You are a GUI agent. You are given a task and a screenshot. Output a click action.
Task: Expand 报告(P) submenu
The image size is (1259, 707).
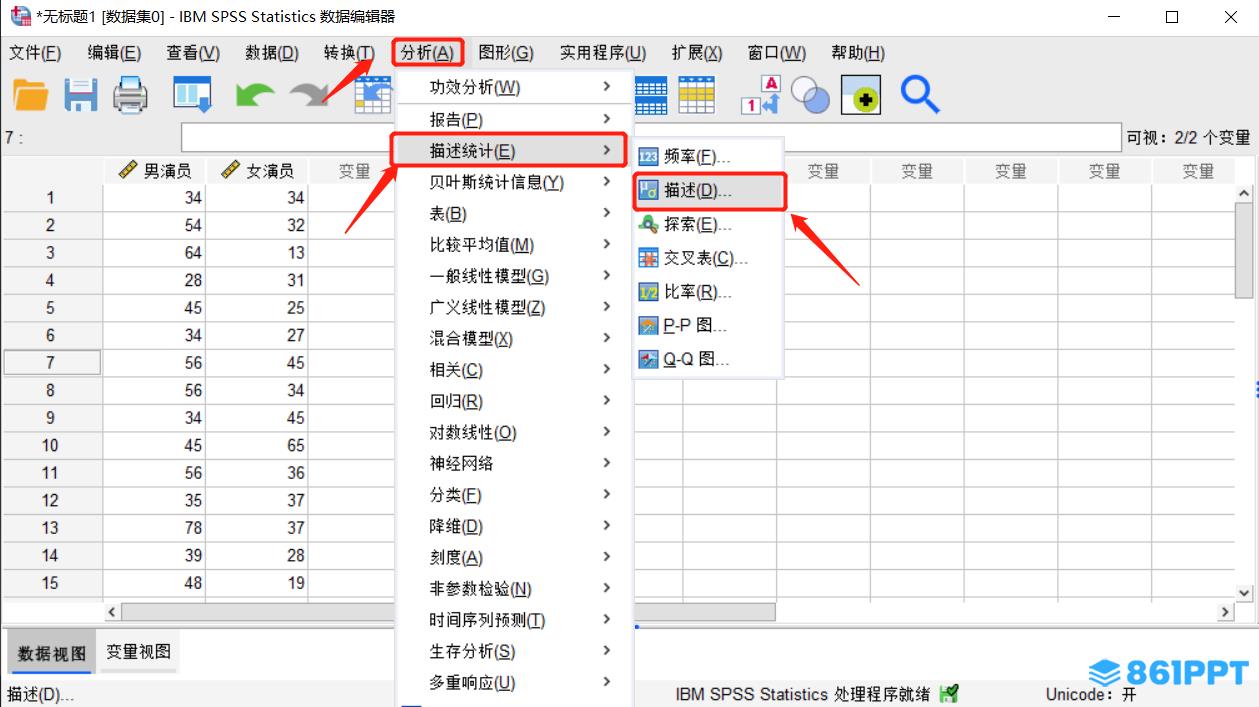pos(515,119)
